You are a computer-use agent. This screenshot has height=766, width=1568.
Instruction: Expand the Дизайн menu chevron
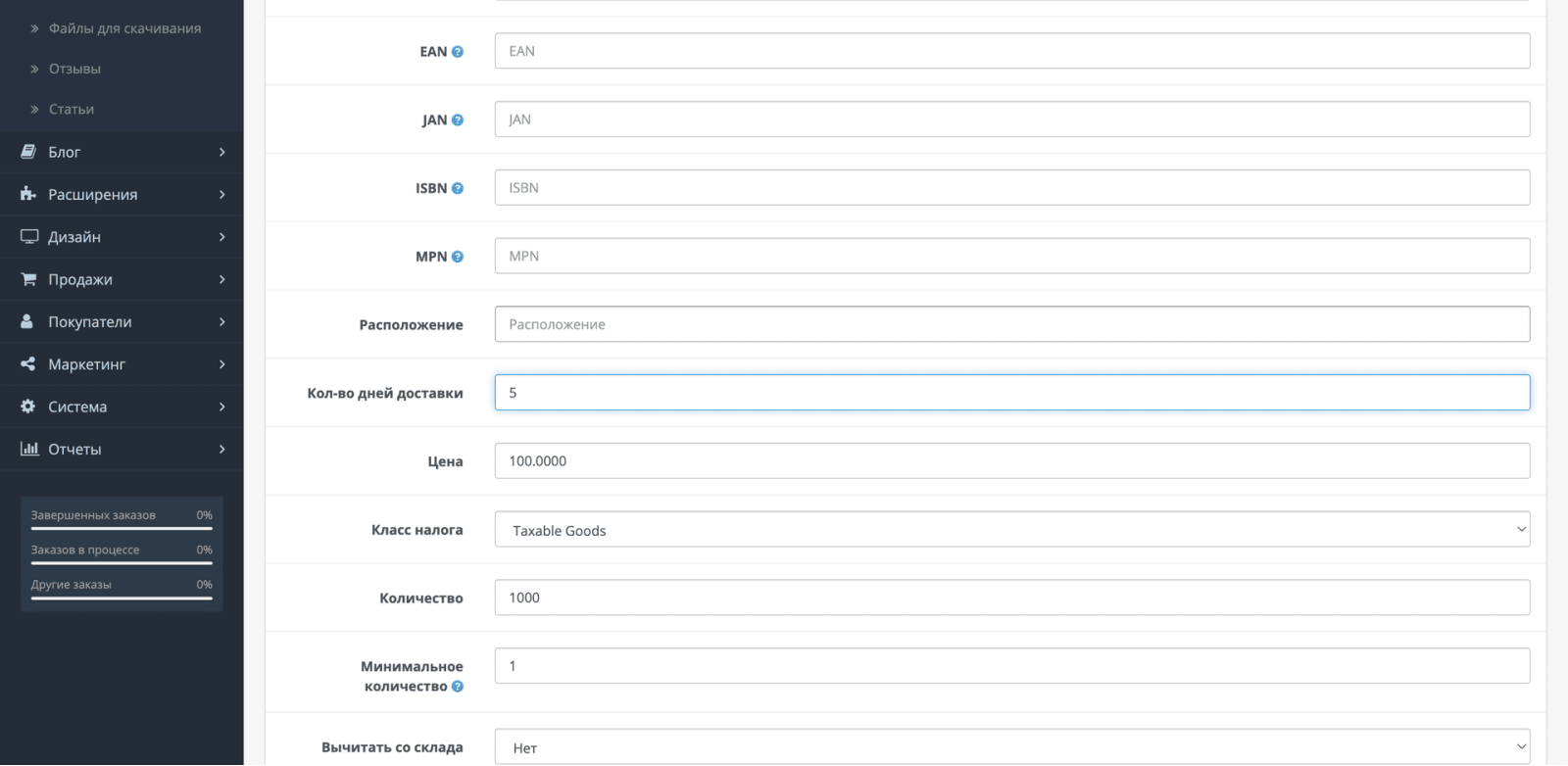point(222,237)
